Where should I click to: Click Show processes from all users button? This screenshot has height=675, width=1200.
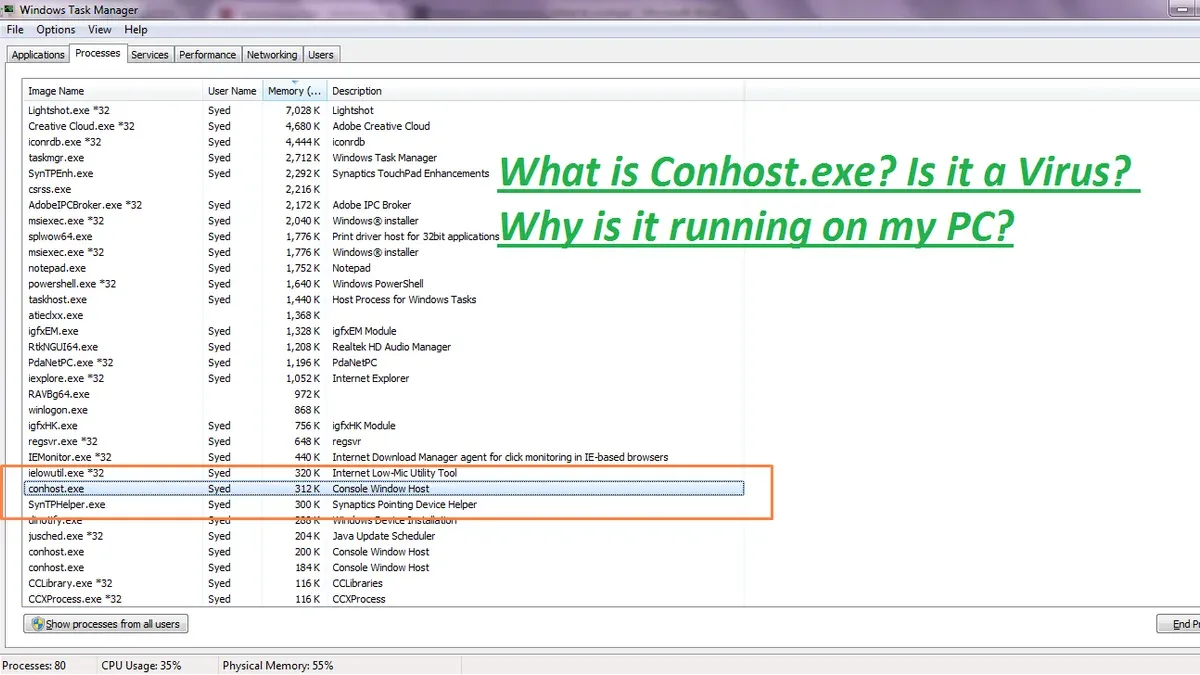click(106, 624)
